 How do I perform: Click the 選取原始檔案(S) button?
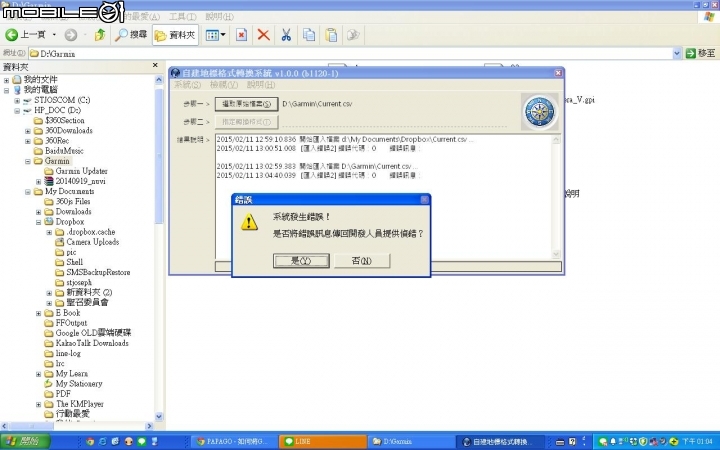tap(247, 104)
